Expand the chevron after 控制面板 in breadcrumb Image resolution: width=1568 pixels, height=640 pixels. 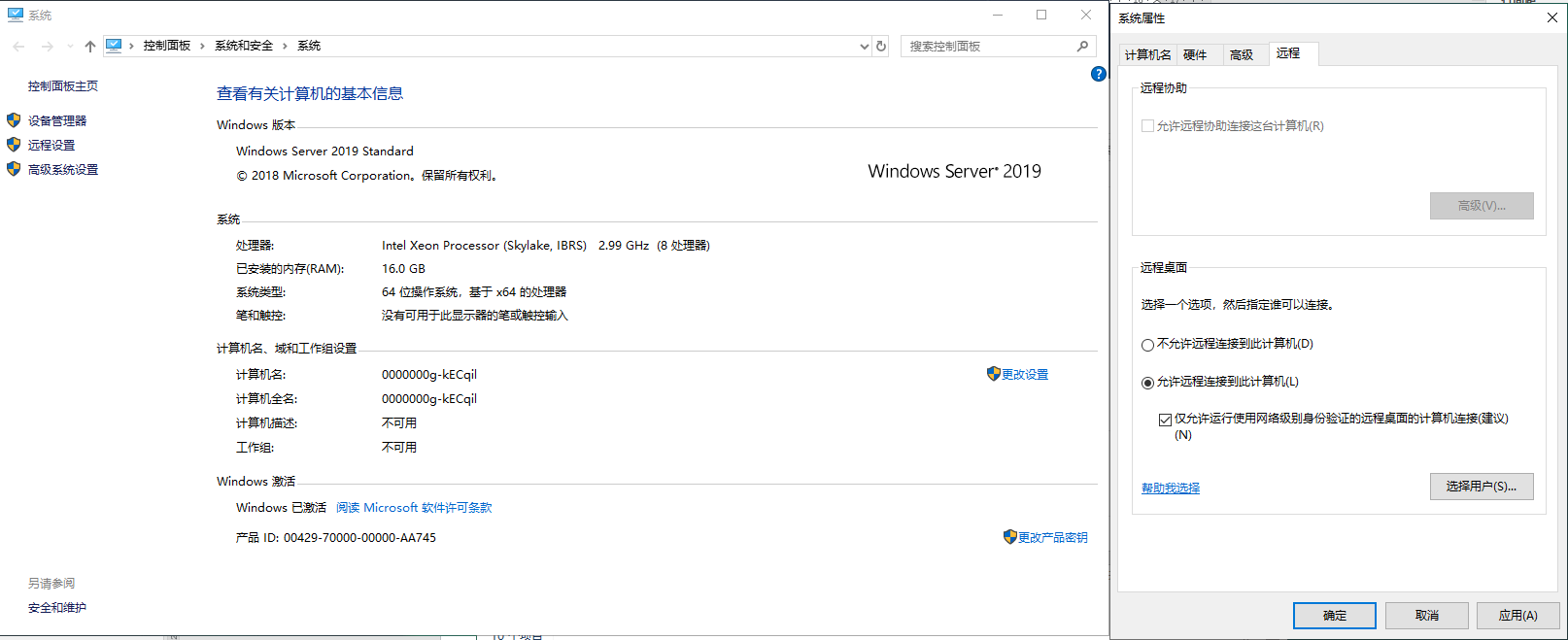point(202,46)
